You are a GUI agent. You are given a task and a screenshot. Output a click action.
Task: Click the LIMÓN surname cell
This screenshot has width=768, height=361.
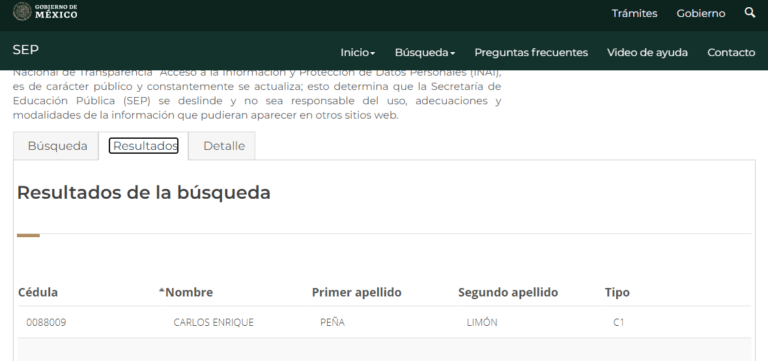click(482, 322)
